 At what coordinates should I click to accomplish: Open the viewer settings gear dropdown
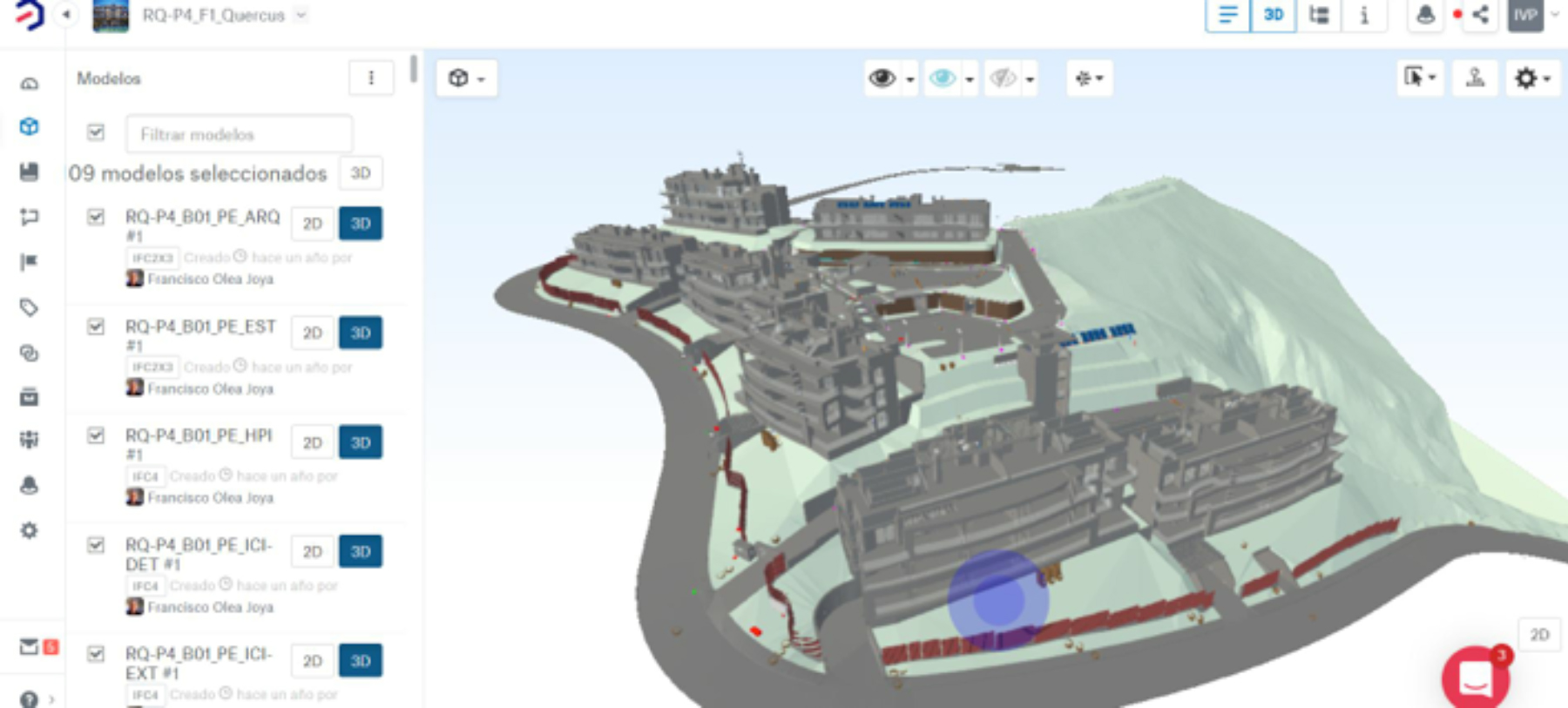[1532, 78]
